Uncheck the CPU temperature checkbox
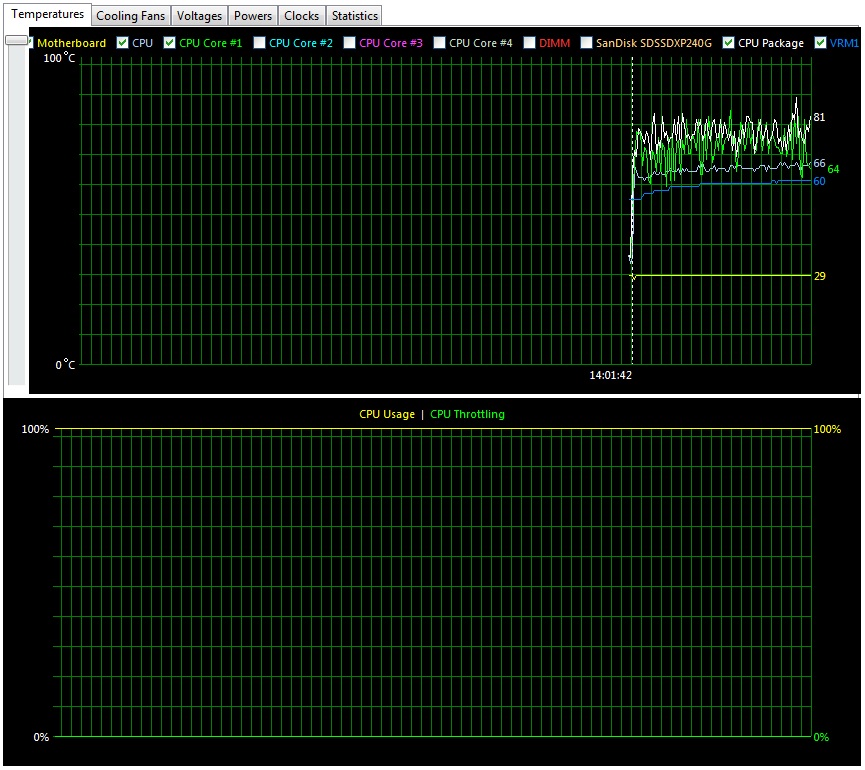The image size is (865, 770). (122, 42)
